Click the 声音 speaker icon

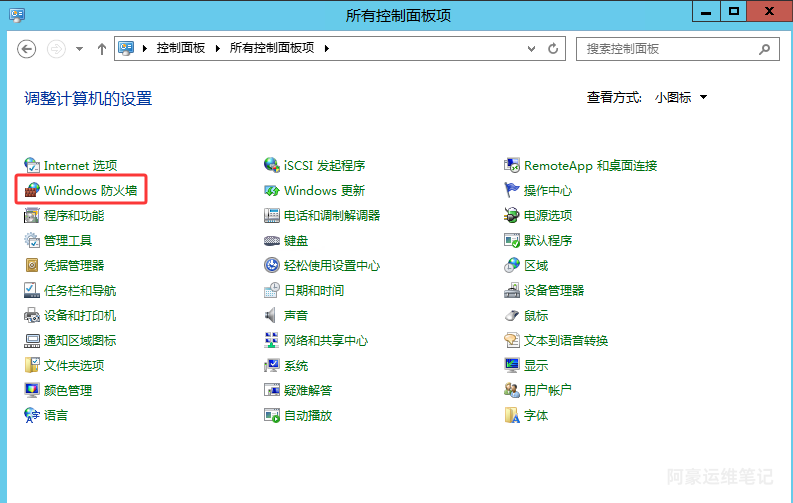pyautogui.click(x=272, y=315)
